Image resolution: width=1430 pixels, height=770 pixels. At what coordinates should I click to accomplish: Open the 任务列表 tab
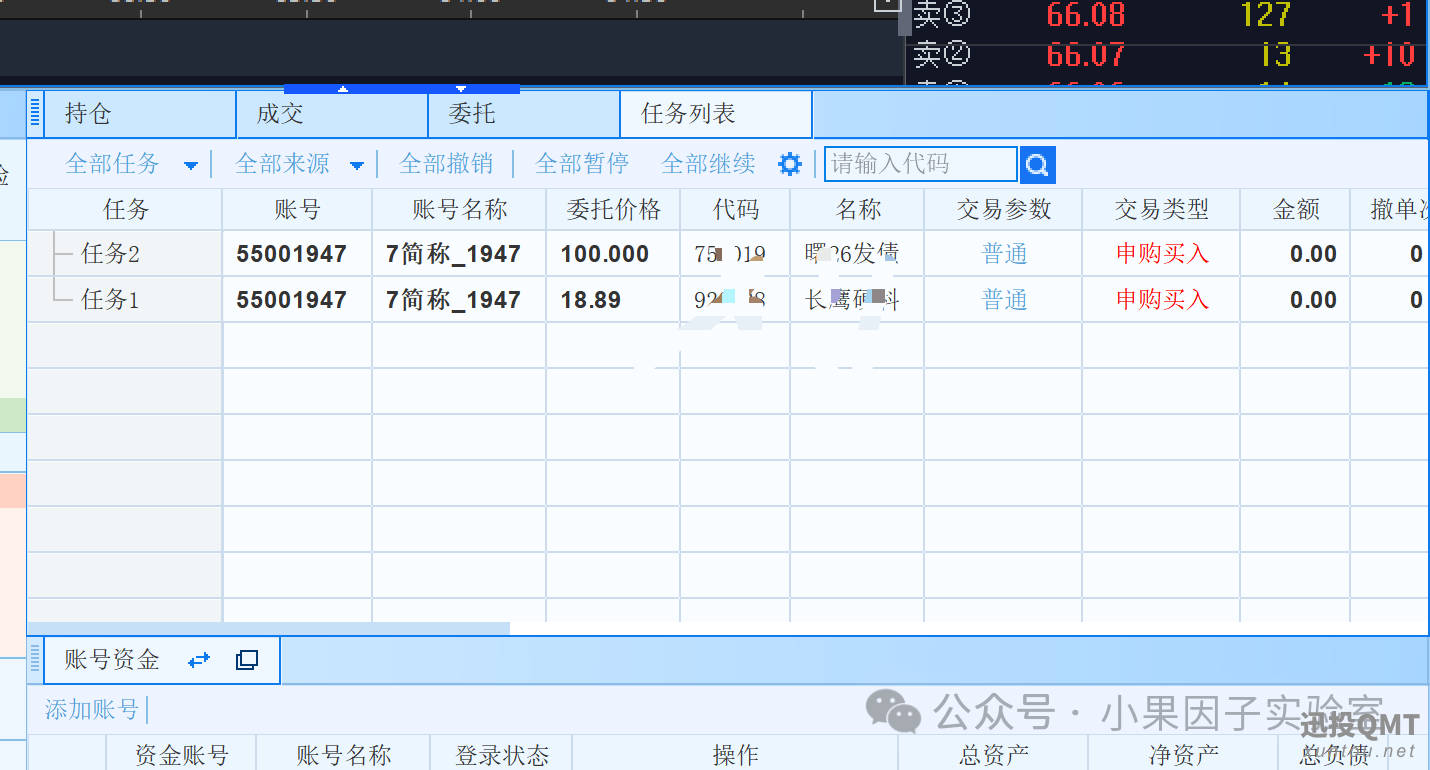point(716,114)
